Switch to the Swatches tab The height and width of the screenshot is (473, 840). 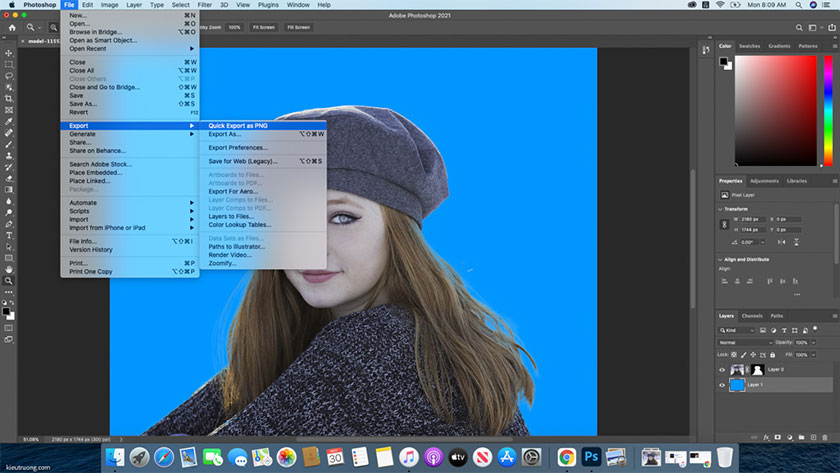pos(749,46)
